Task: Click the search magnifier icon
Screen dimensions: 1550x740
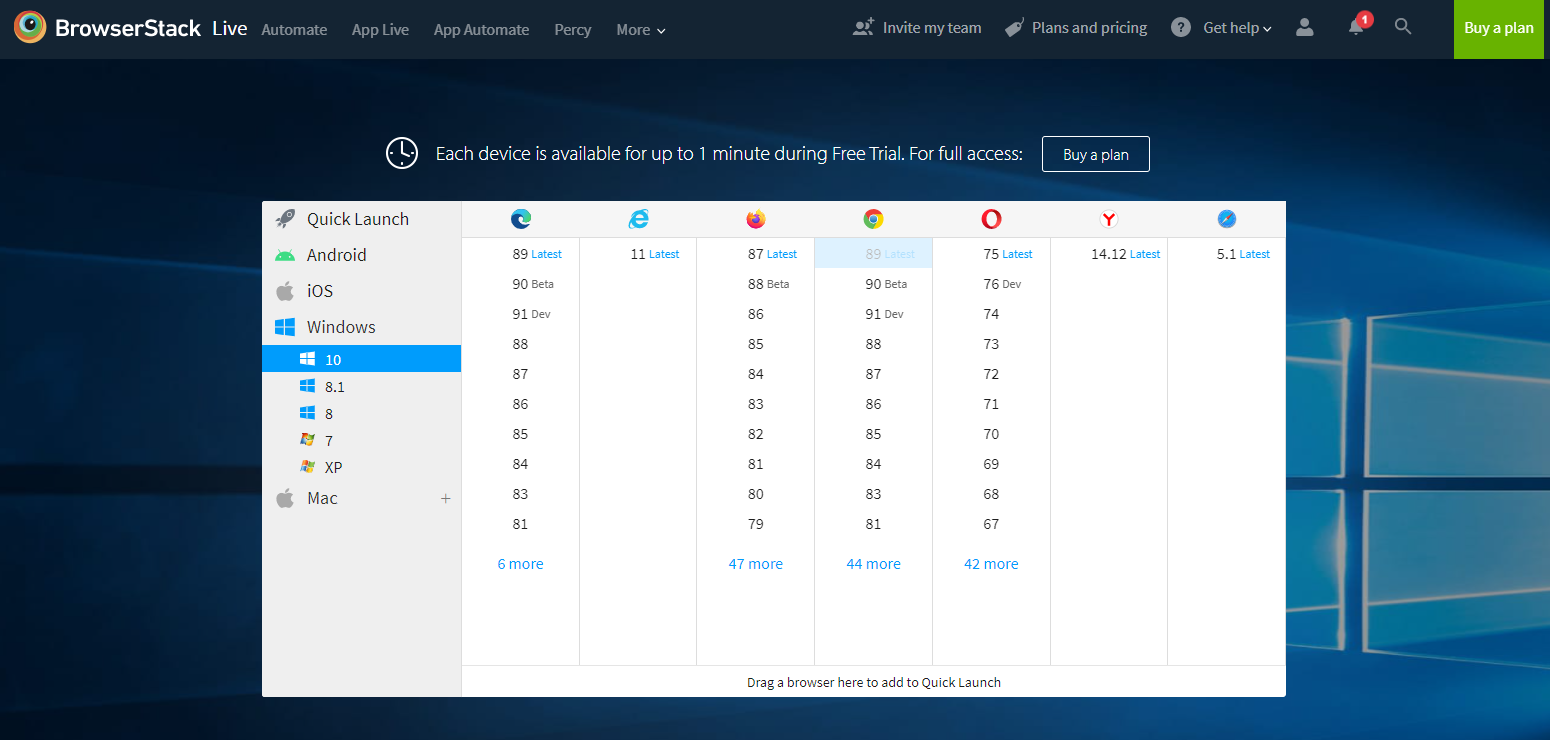Action: coord(1403,27)
